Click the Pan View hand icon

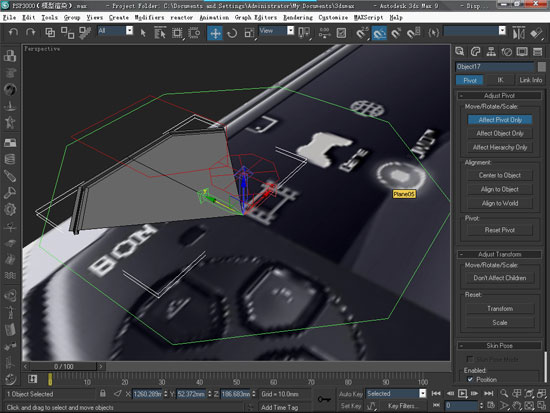pos(516,406)
